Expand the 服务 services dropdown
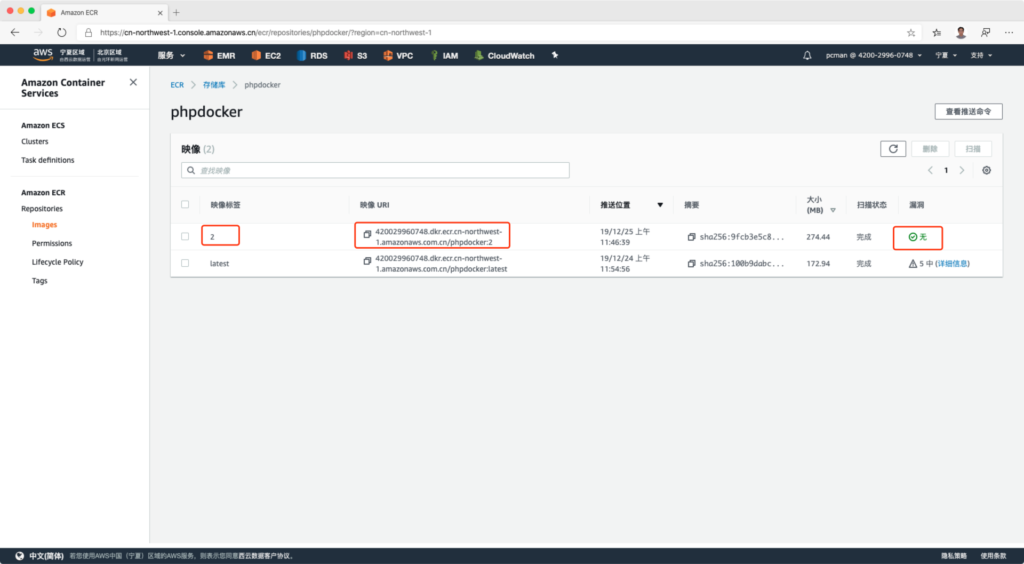 pos(171,56)
